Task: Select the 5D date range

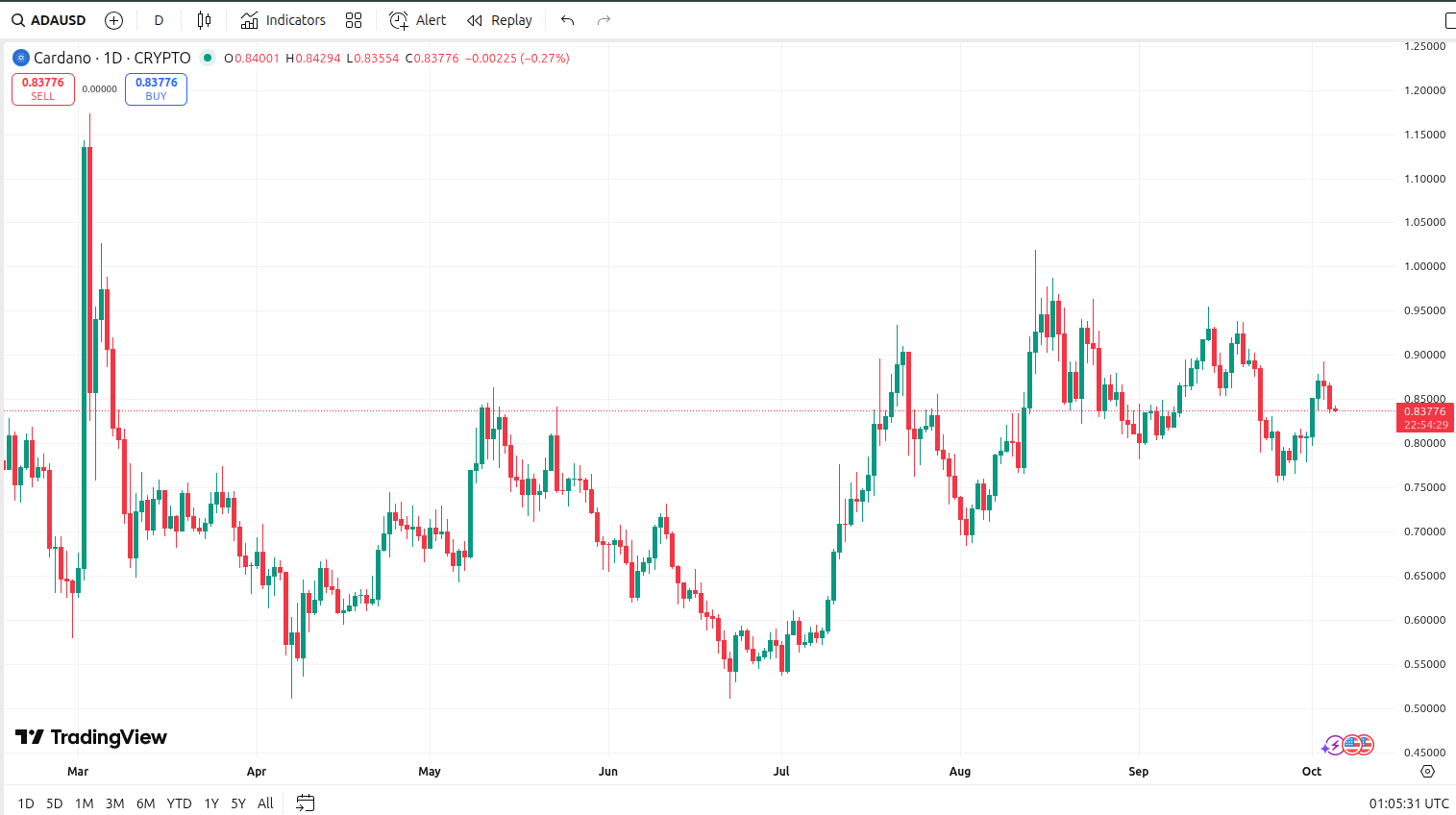Action: click(x=55, y=803)
